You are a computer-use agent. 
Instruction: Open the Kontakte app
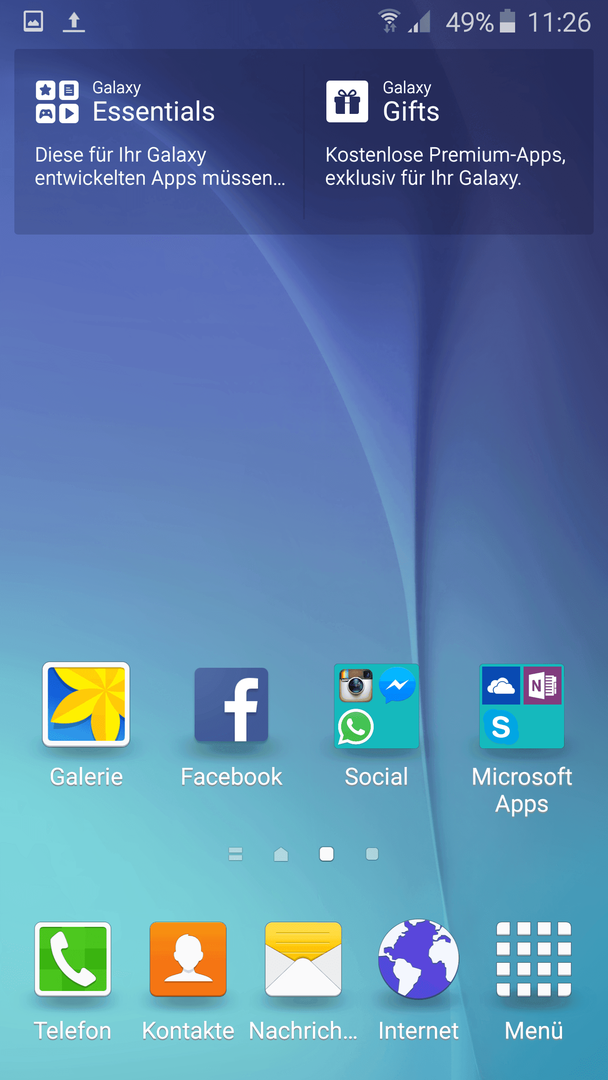[x=188, y=959]
